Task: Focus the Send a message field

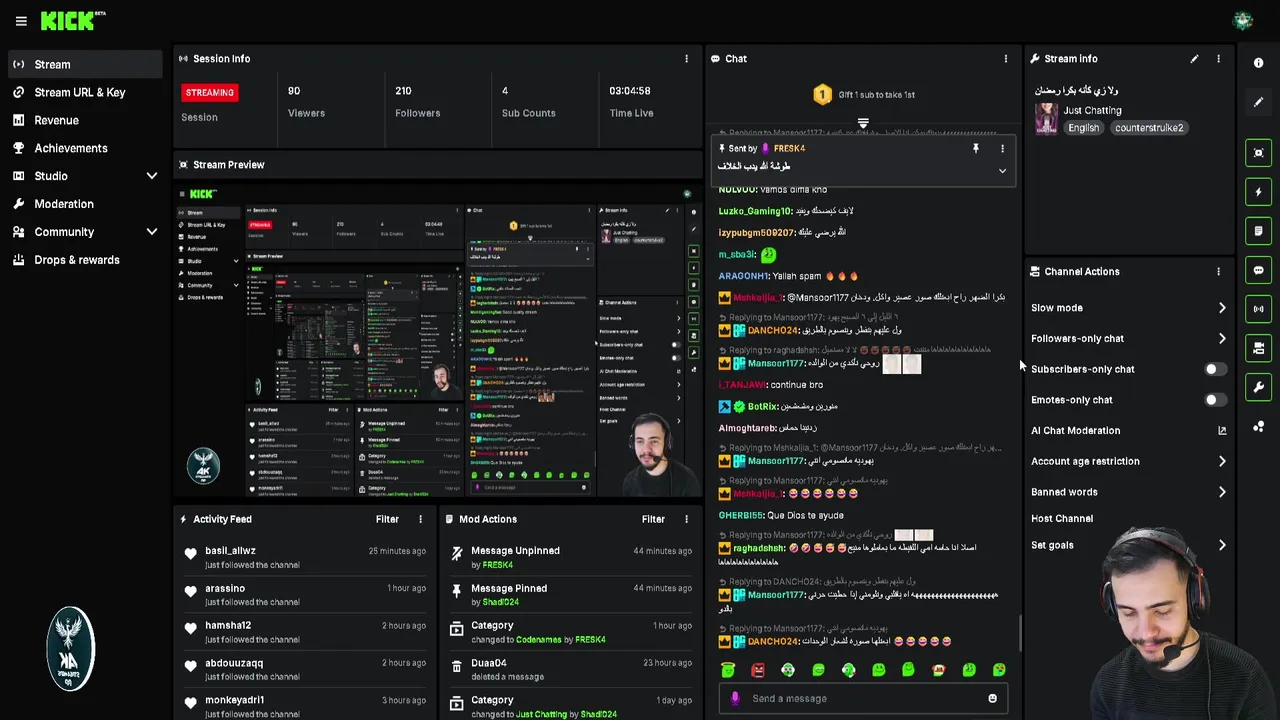Action: click(865, 699)
